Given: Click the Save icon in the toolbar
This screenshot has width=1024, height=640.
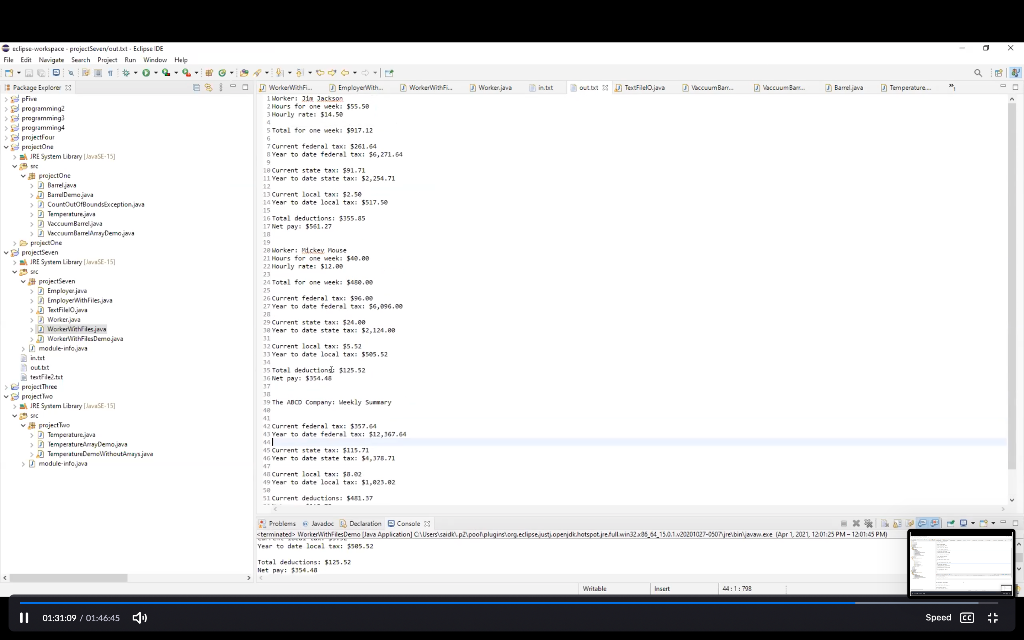Looking at the screenshot, I should (x=29, y=73).
